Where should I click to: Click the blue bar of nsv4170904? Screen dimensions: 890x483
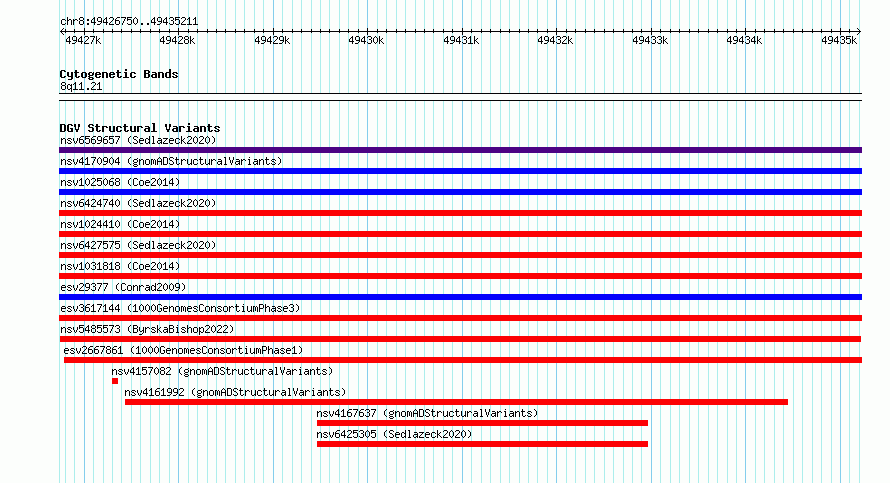pos(460,171)
